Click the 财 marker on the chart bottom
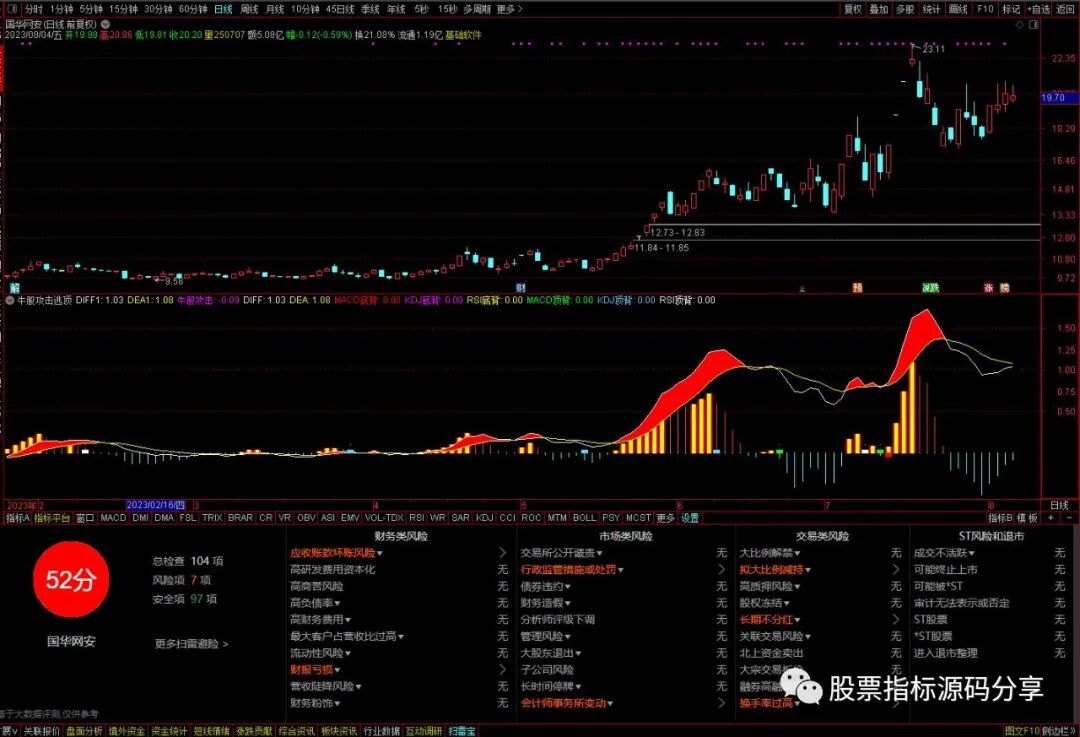This screenshot has height=737, width=1080. click(x=521, y=287)
